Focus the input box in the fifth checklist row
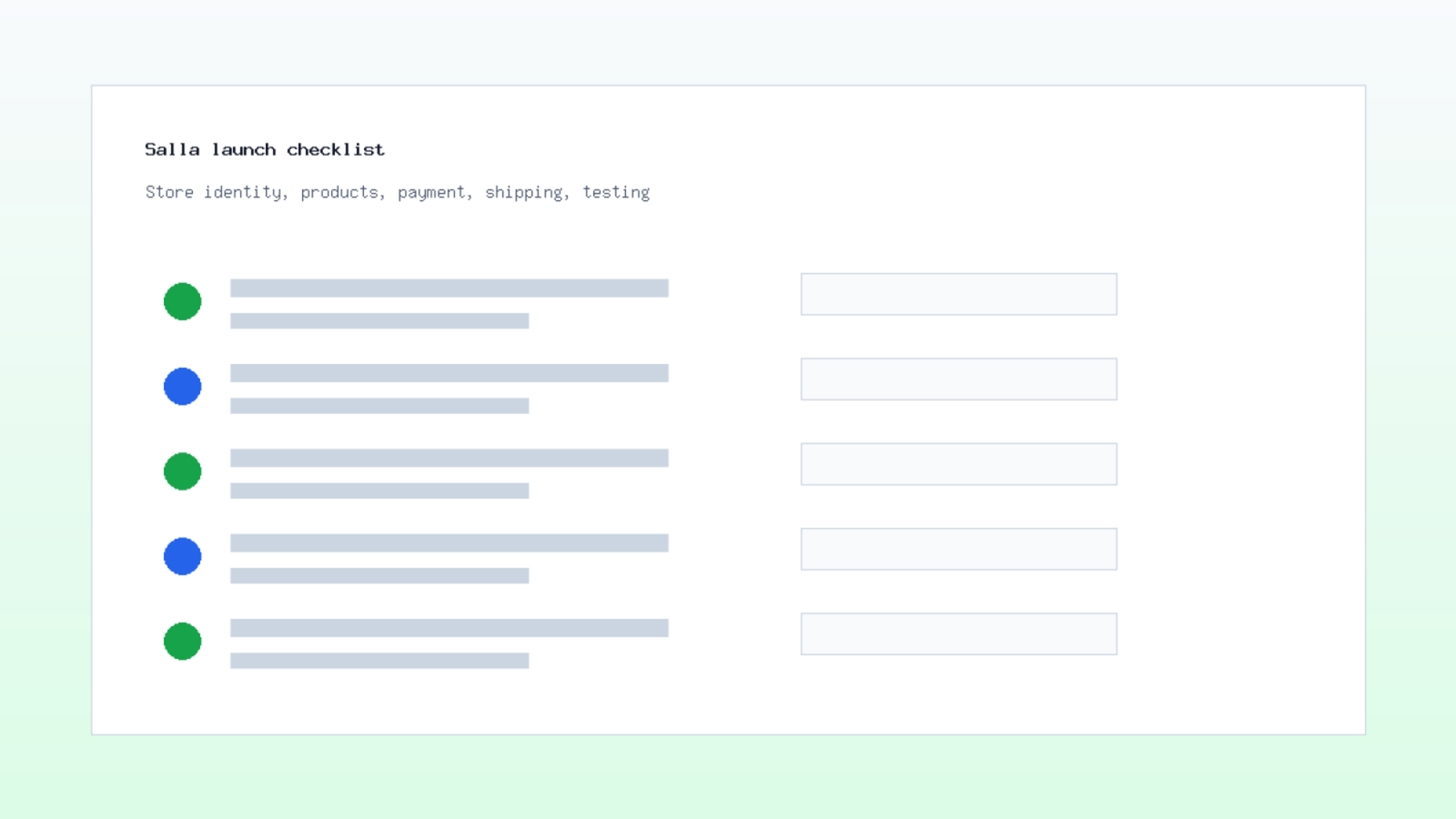This screenshot has width=1456, height=819. pos(958,633)
